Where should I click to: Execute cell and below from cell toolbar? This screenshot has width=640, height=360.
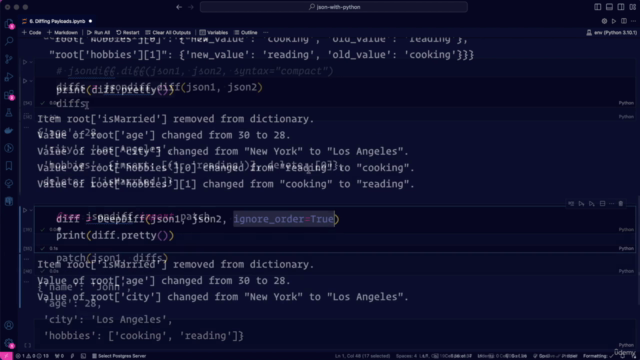[x=591, y=204]
